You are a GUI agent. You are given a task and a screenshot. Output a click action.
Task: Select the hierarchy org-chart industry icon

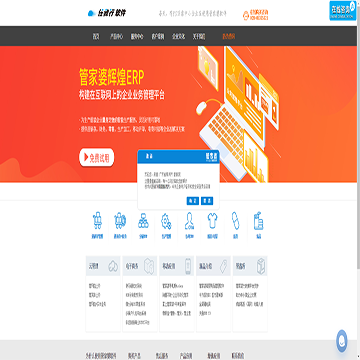(143, 221)
